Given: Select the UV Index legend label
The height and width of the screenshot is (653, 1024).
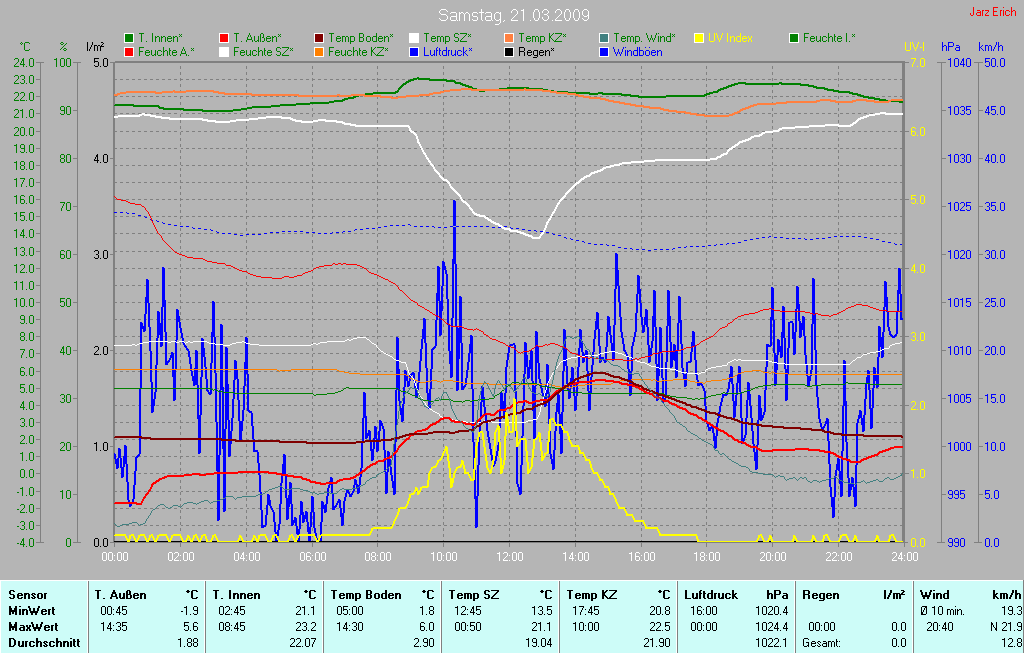Looking at the screenshot, I should [x=731, y=39].
